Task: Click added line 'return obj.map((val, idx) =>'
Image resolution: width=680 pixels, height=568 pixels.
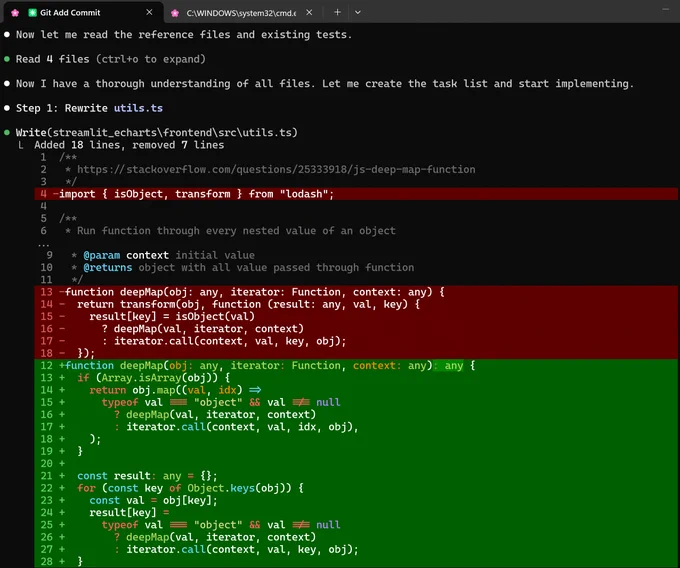Action: pyautogui.click(x=356, y=390)
